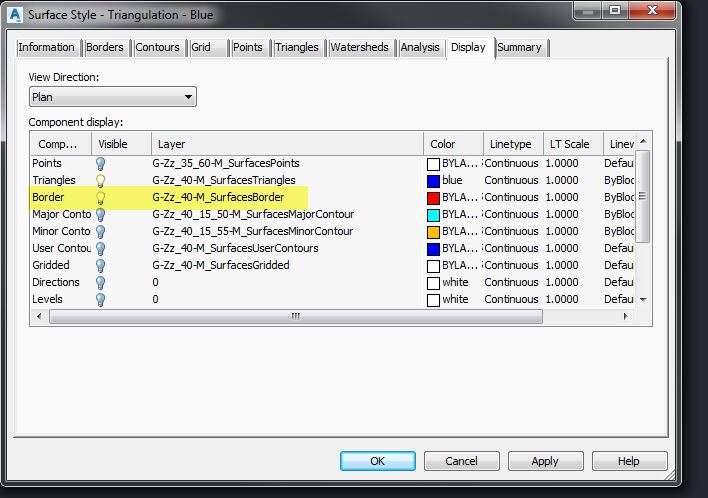Viewport: 708px width, 498px height.
Task: Toggle visibility bulb for Major Contour row
Action: tap(100, 214)
